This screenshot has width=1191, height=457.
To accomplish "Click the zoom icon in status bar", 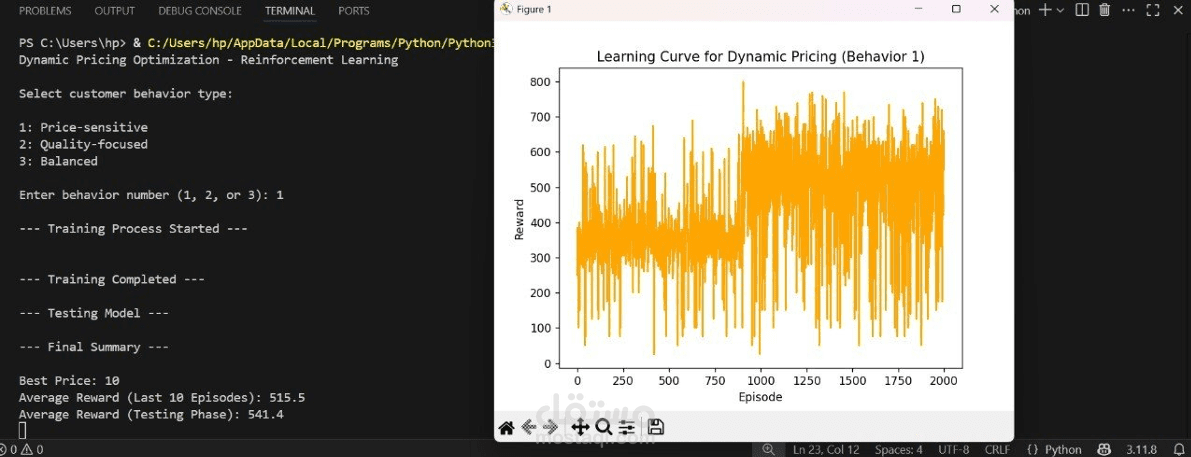I will [x=769, y=449].
